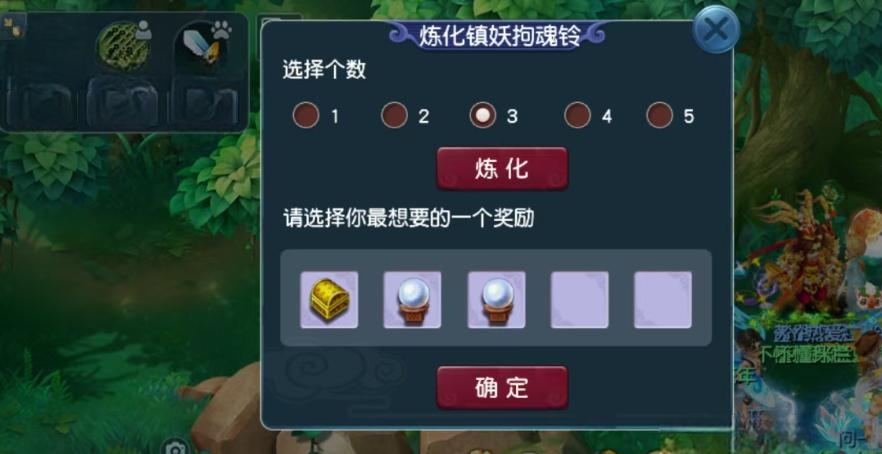Choose the second crystal ball reward
This screenshot has width=882, height=454.
[x=496, y=299]
